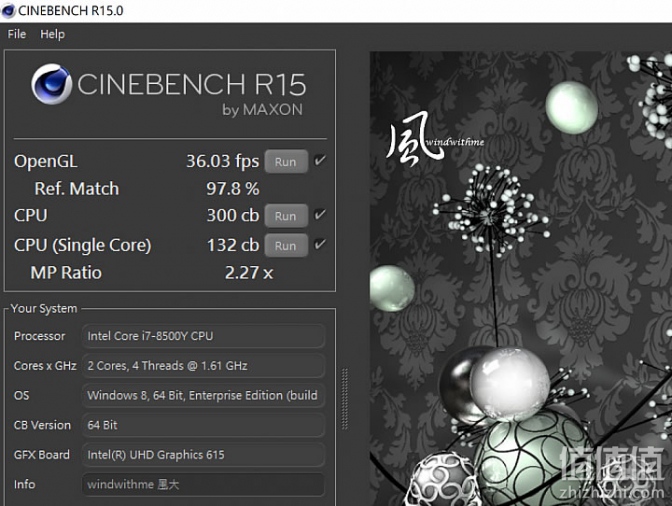Screen dimensions: 672x506
Task: Click the Cinebench R15 sphere logo
Action: 51,84
